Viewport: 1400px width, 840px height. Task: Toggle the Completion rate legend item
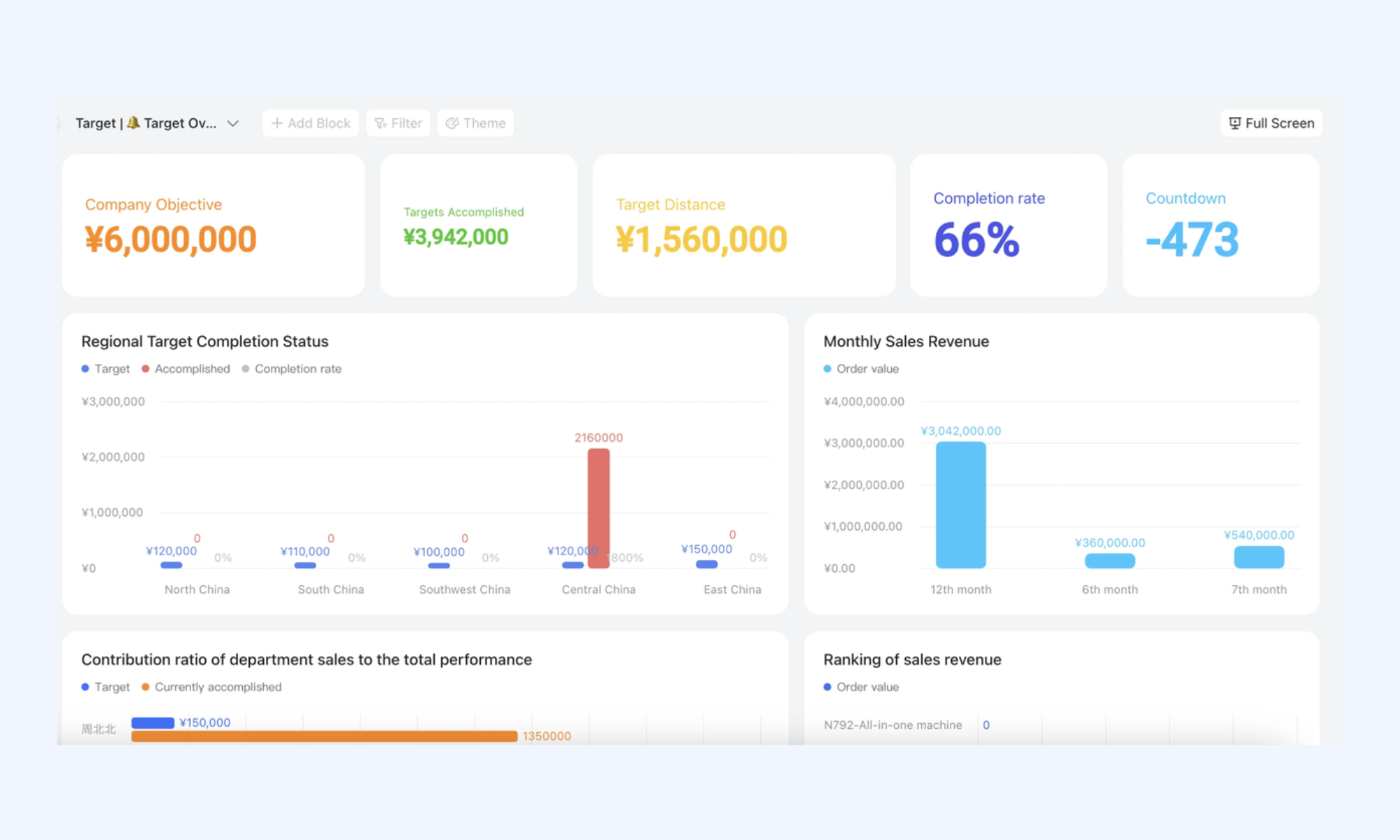[x=291, y=369]
